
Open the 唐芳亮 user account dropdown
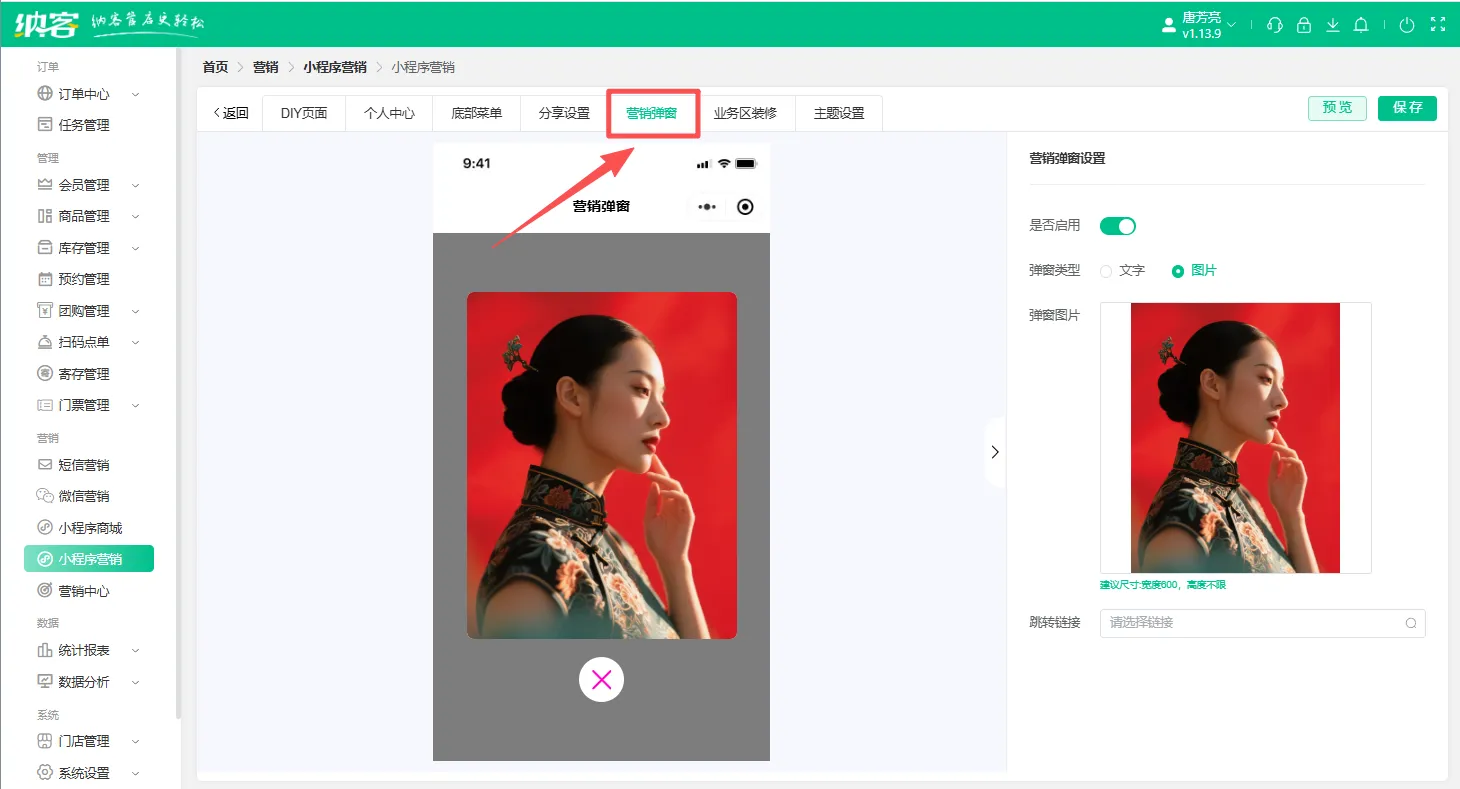pyautogui.click(x=1200, y=25)
